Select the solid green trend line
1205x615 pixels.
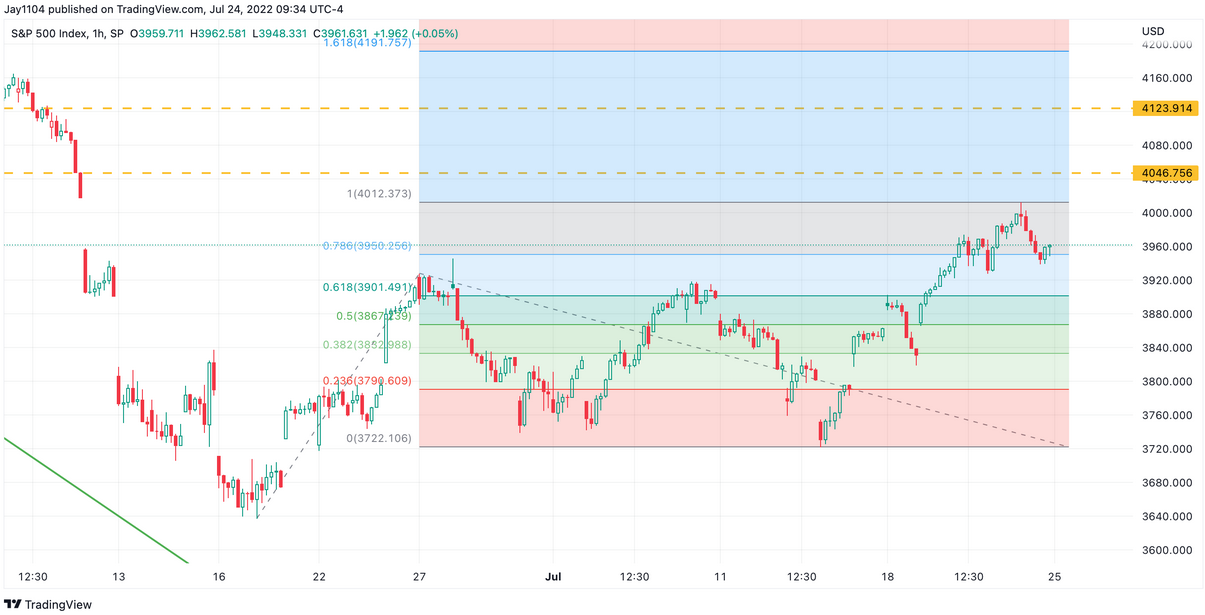(x=95, y=500)
